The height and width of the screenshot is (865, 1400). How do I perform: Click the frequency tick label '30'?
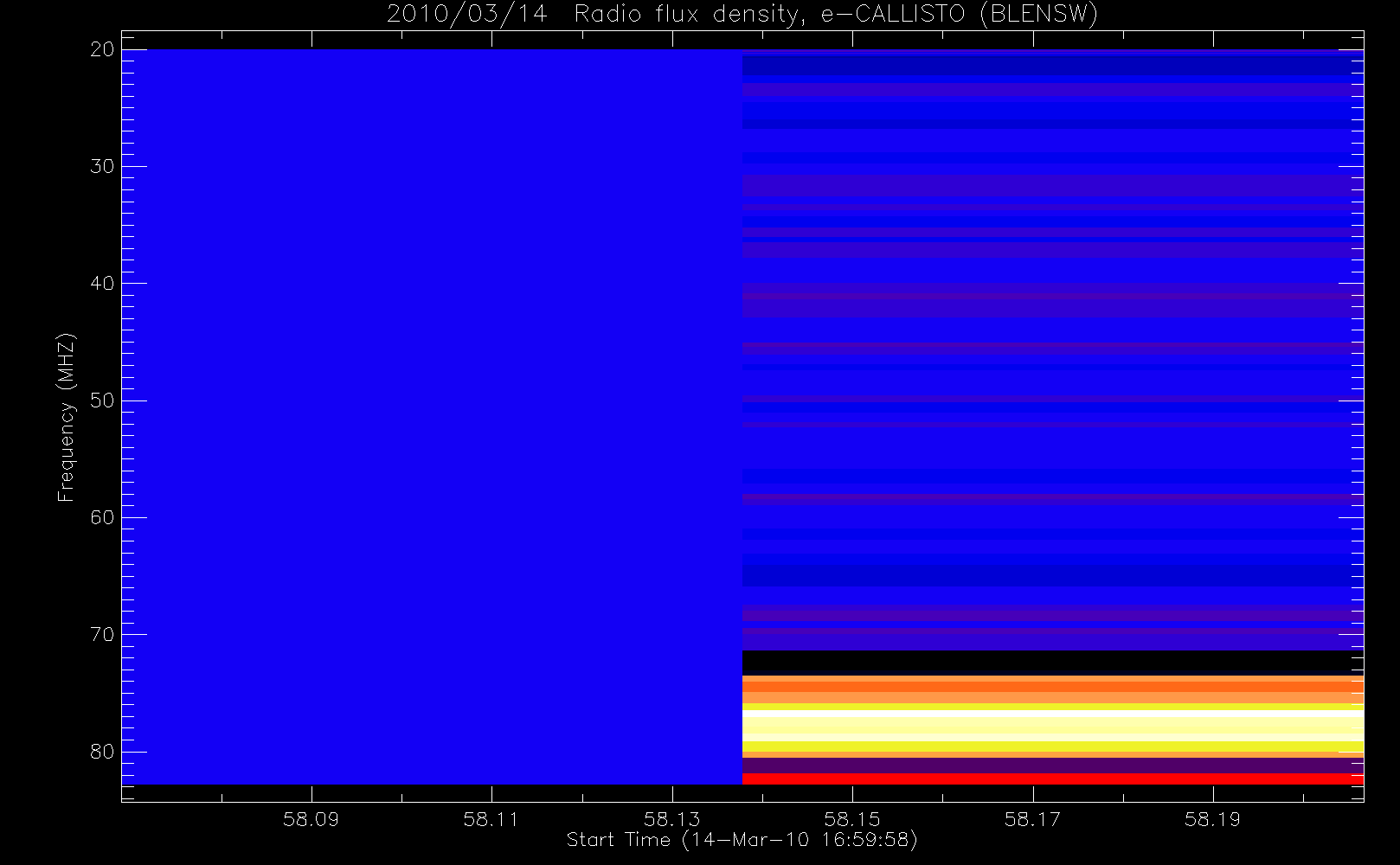[102, 166]
